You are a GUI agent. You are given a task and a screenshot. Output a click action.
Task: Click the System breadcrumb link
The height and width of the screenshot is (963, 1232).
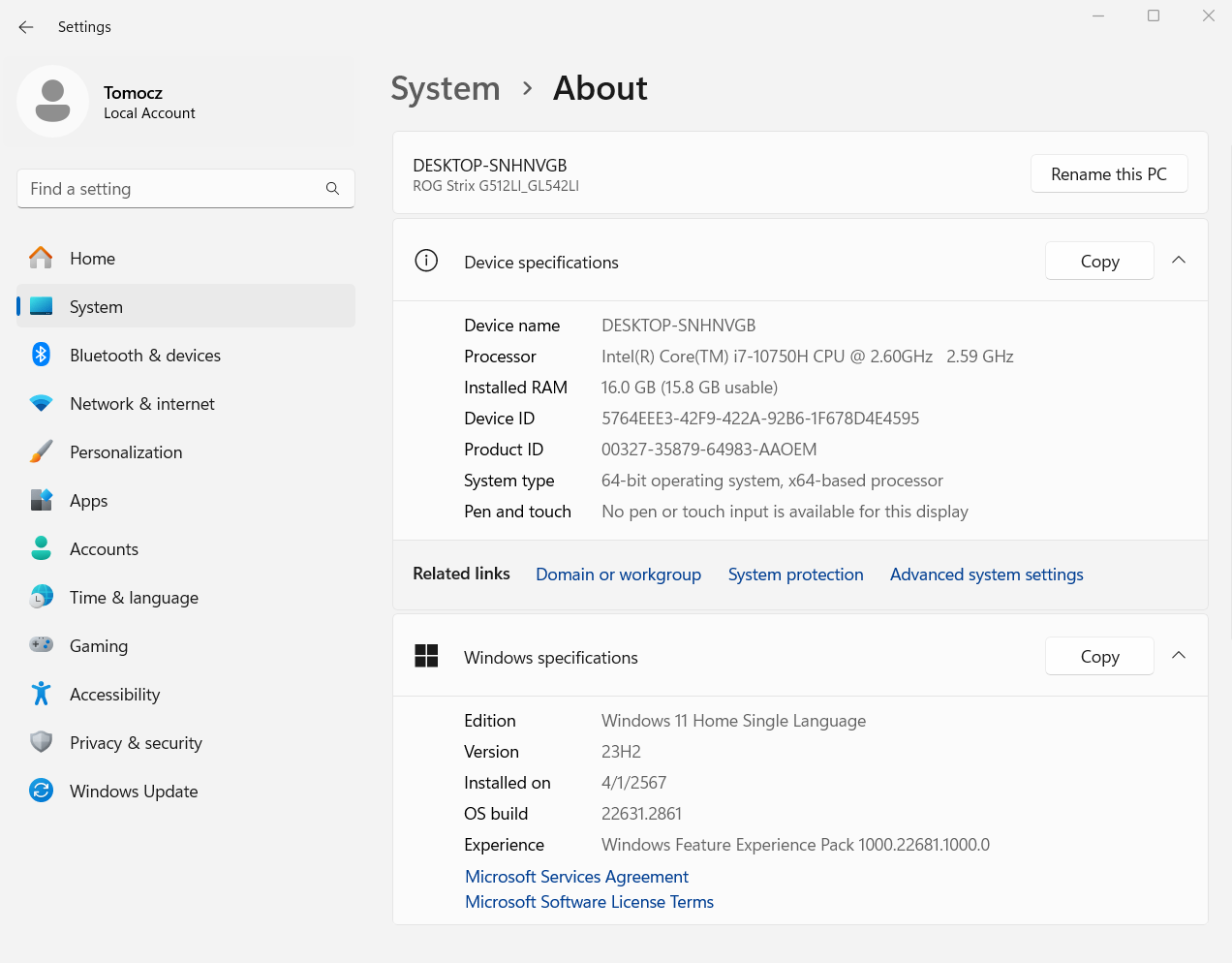tap(446, 88)
